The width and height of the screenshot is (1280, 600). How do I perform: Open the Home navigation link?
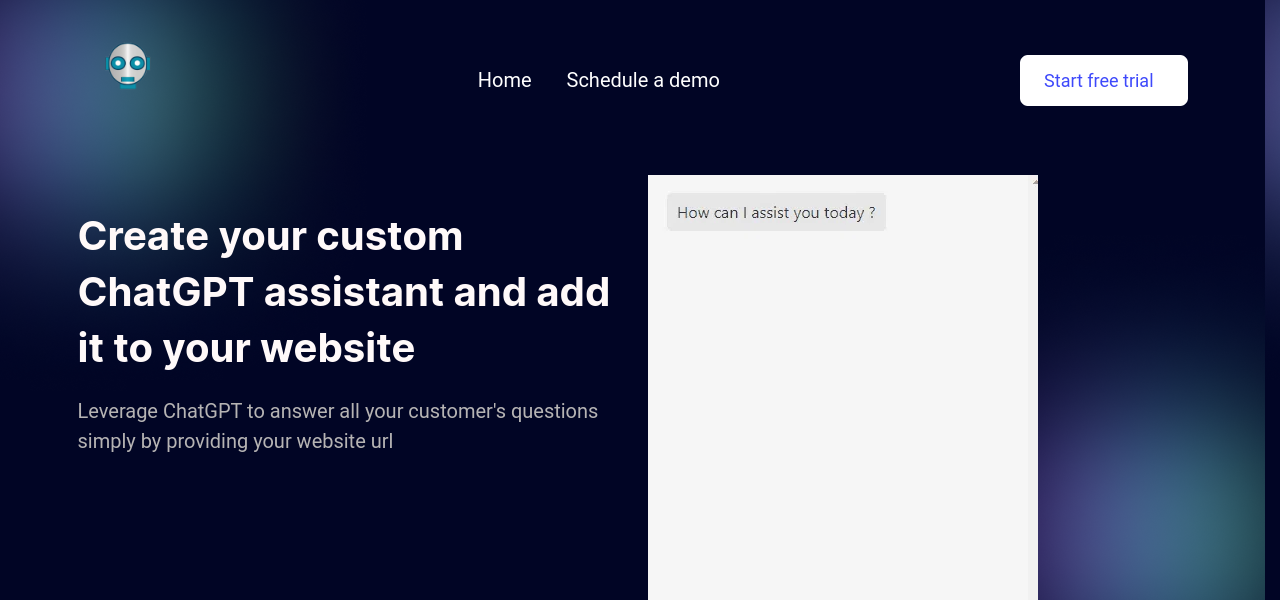click(x=504, y=80)
